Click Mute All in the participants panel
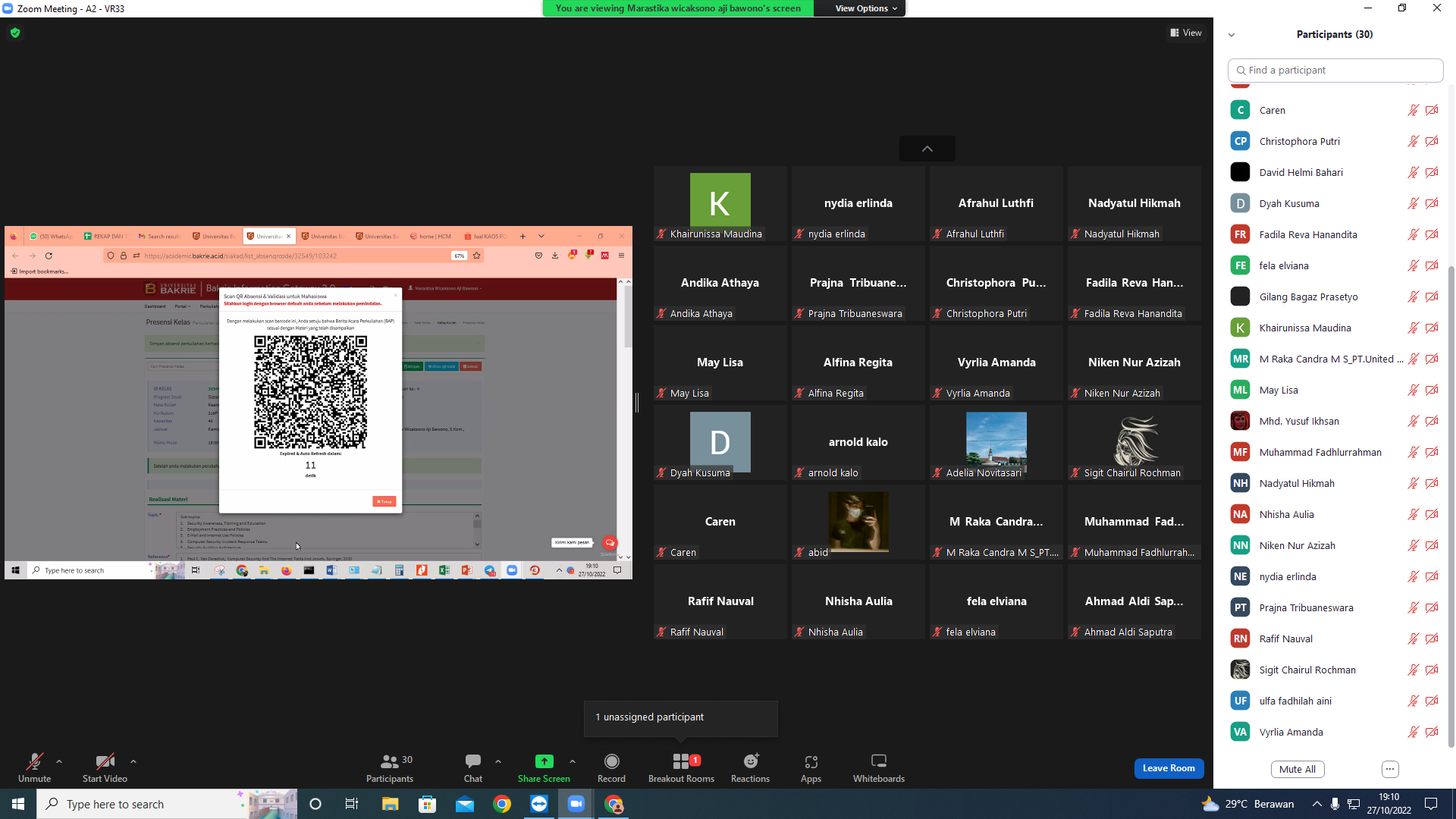This screenshot has height=819, width=1456. point(1298,769)
